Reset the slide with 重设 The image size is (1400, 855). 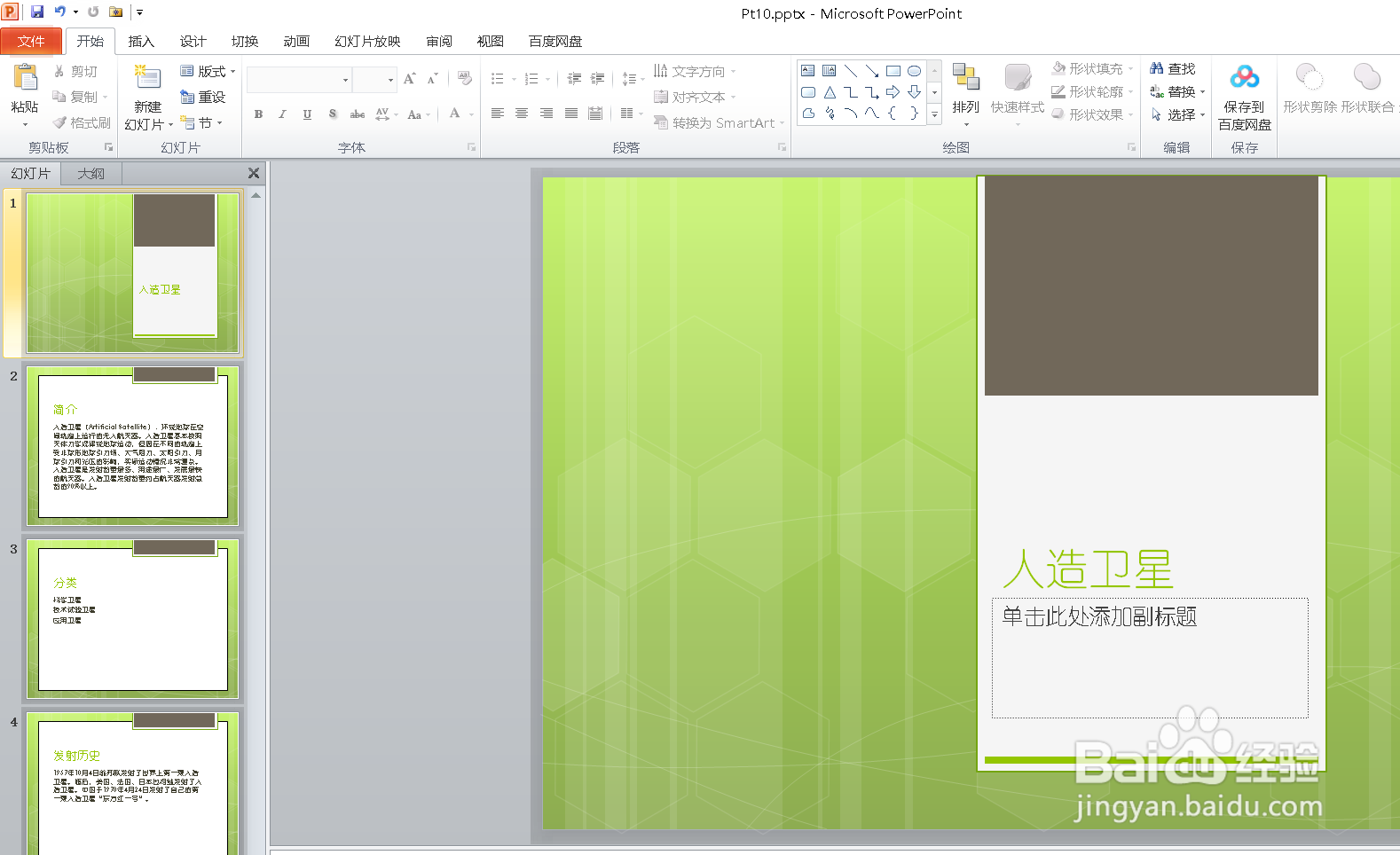202,97
